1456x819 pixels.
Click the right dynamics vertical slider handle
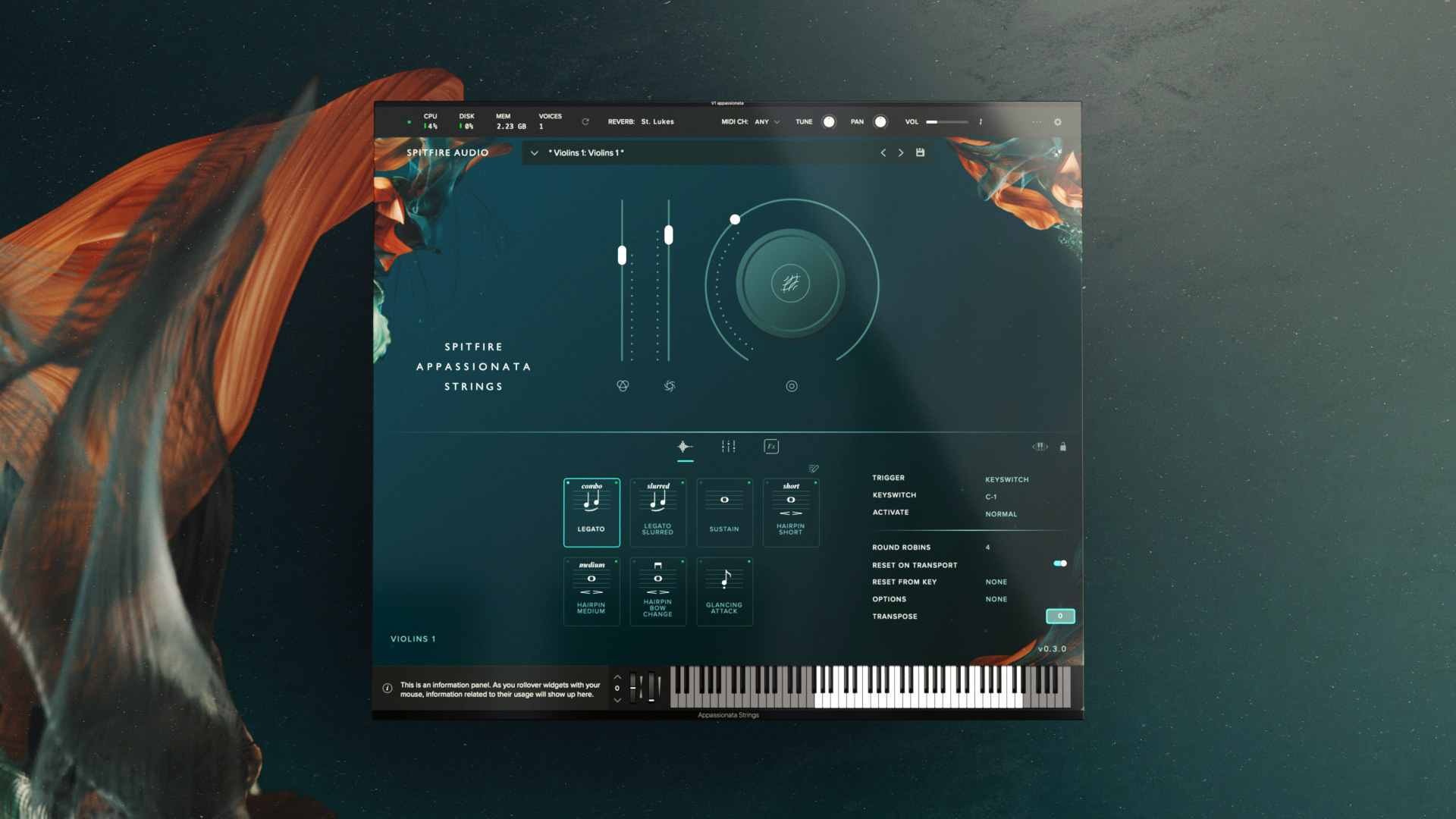click(x=669, y=235)
